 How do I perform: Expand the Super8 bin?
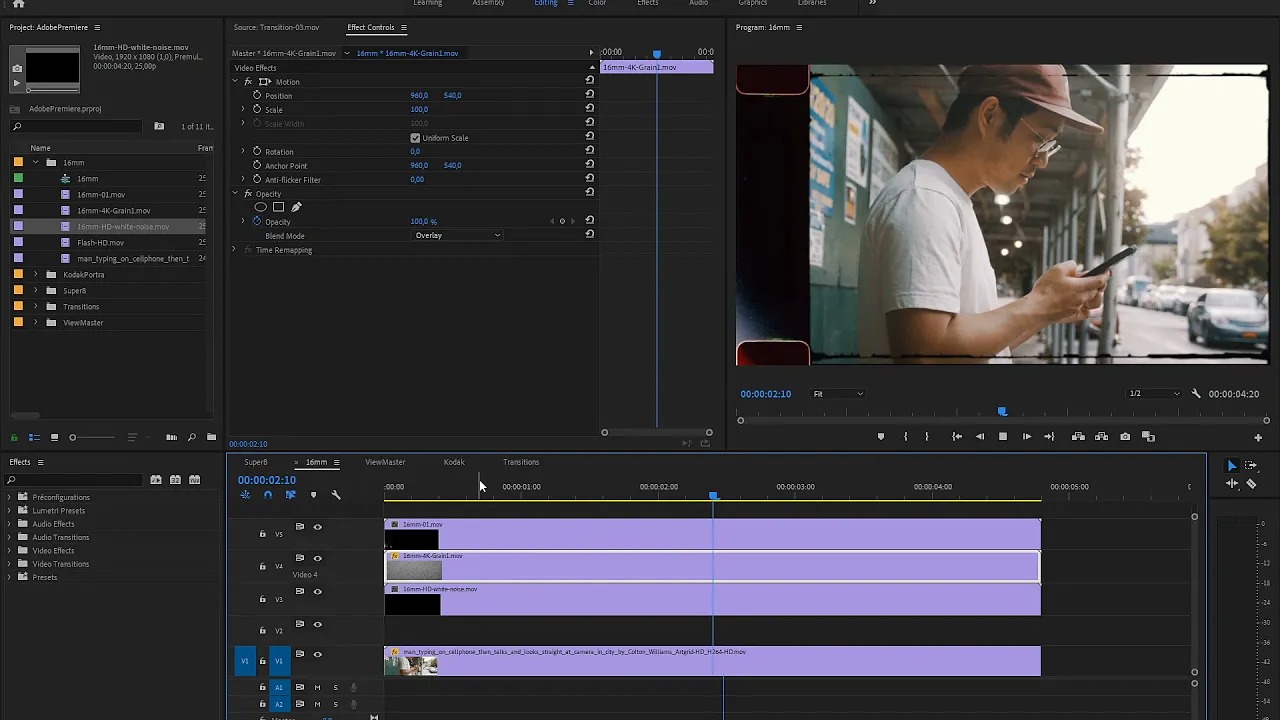coord(36,290)
